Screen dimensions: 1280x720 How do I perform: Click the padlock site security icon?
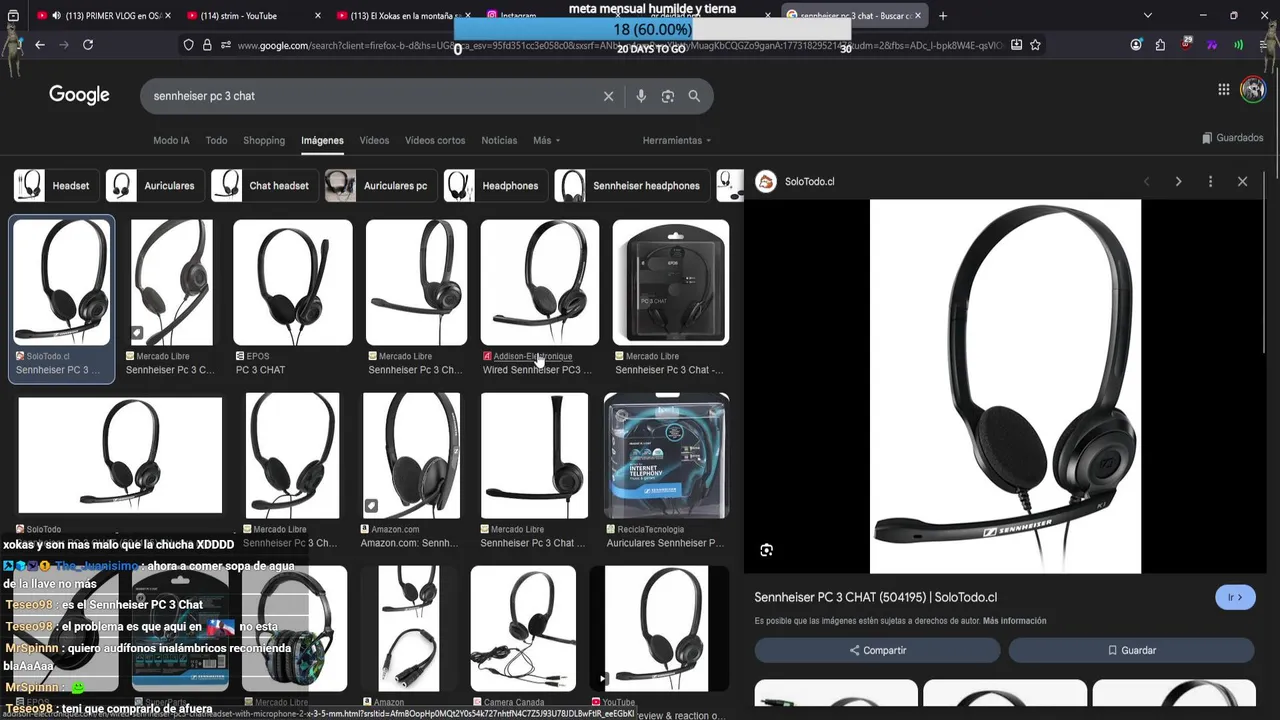(207, 45)
